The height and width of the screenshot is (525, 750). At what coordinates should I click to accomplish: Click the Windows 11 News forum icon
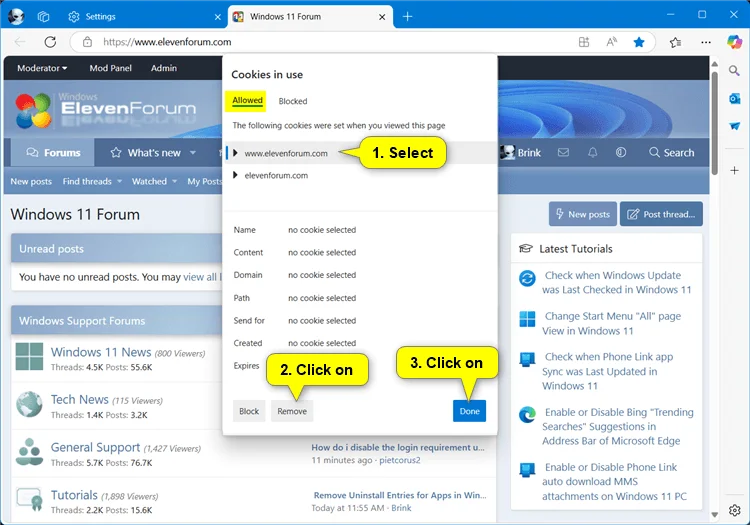[x=29, y=356]
